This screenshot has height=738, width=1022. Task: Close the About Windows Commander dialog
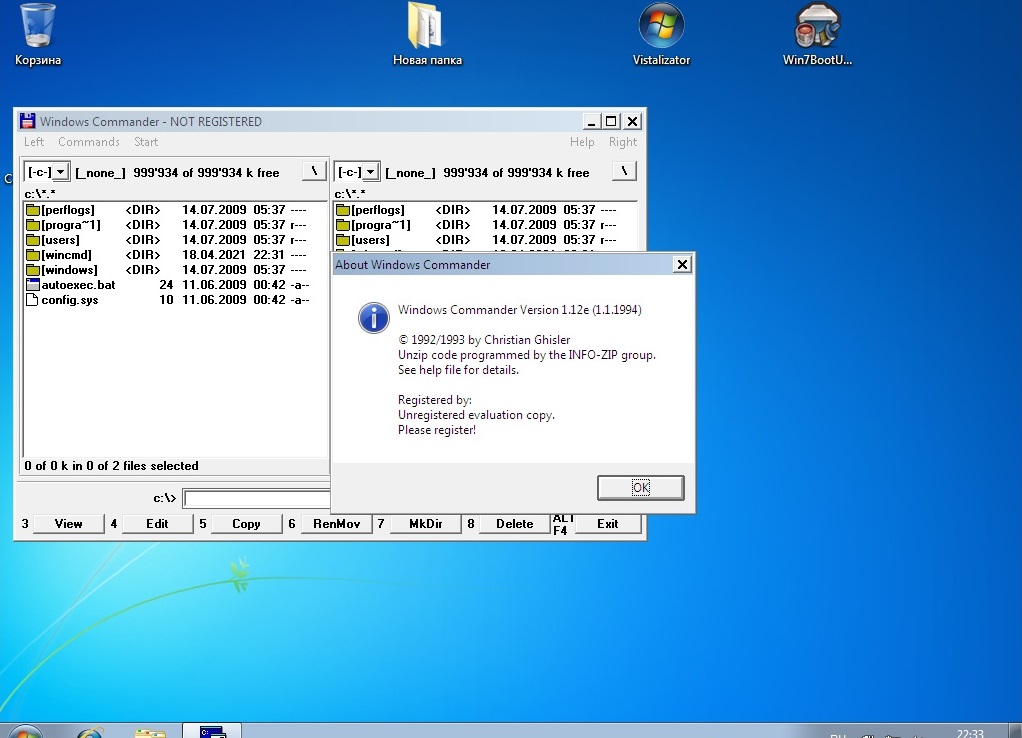pyautogui.click(x=682, y=264)
